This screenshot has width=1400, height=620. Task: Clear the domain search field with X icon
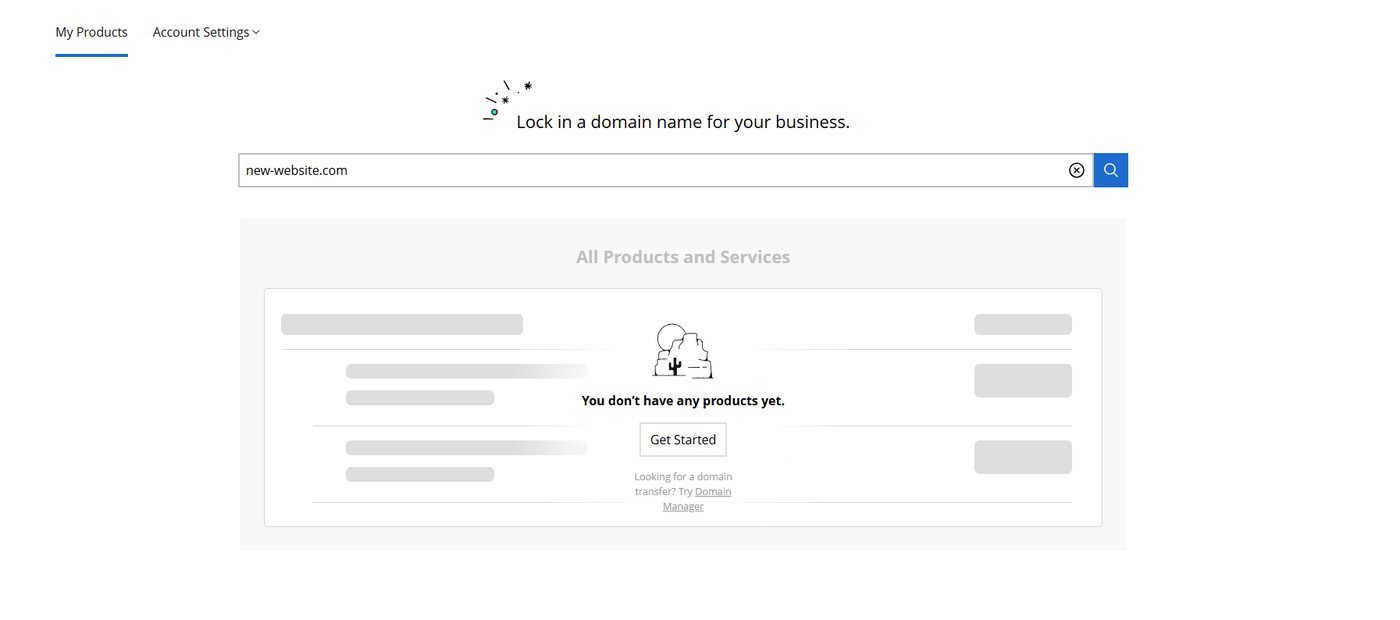[1076, 170]
